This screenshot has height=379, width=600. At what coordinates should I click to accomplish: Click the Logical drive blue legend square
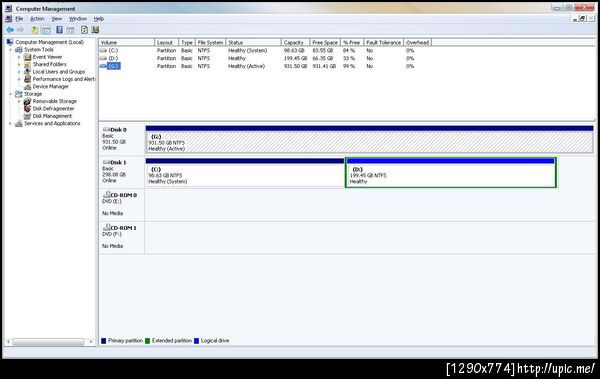[196, 341]
